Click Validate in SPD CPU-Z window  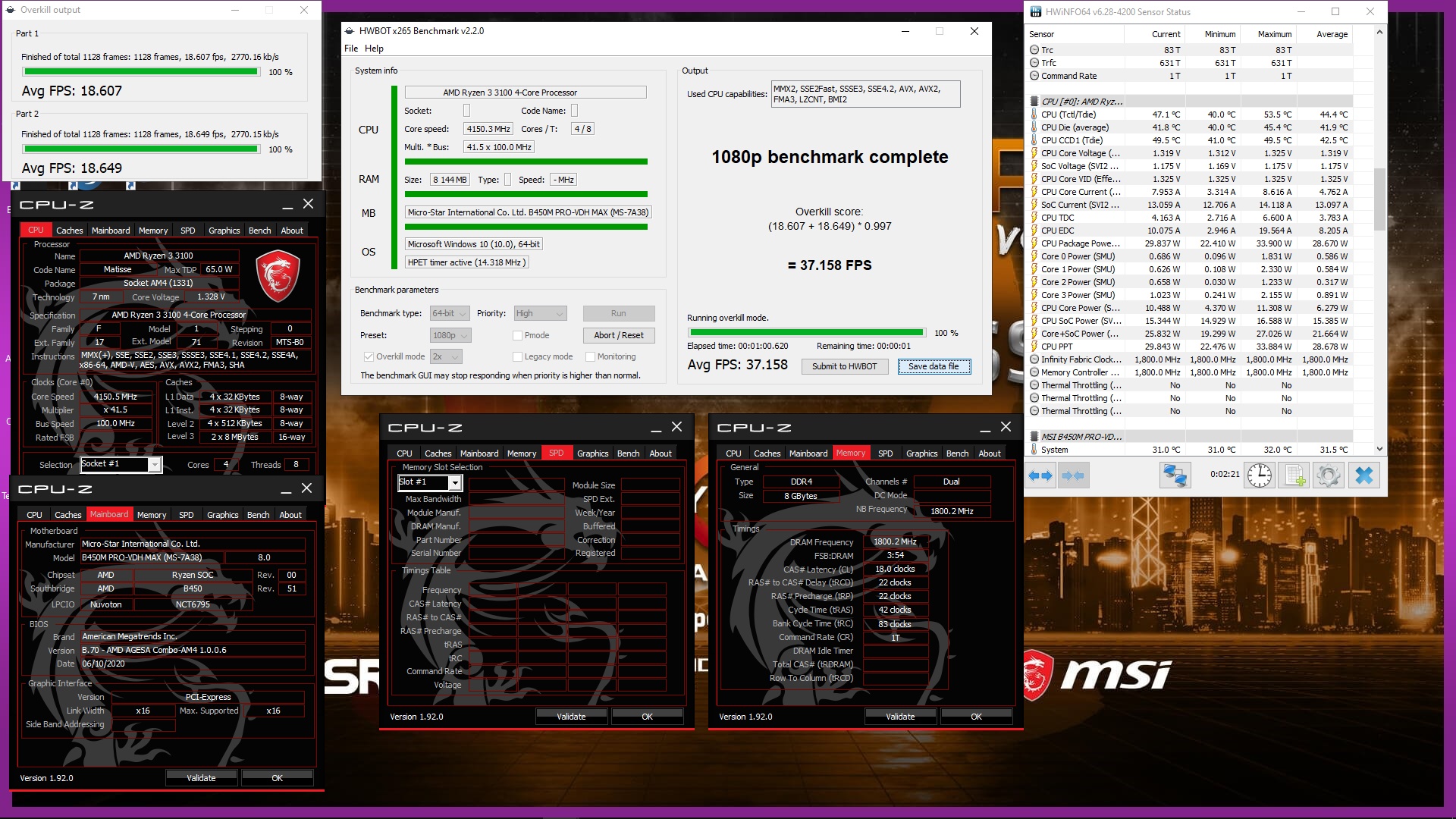point(571,717)
